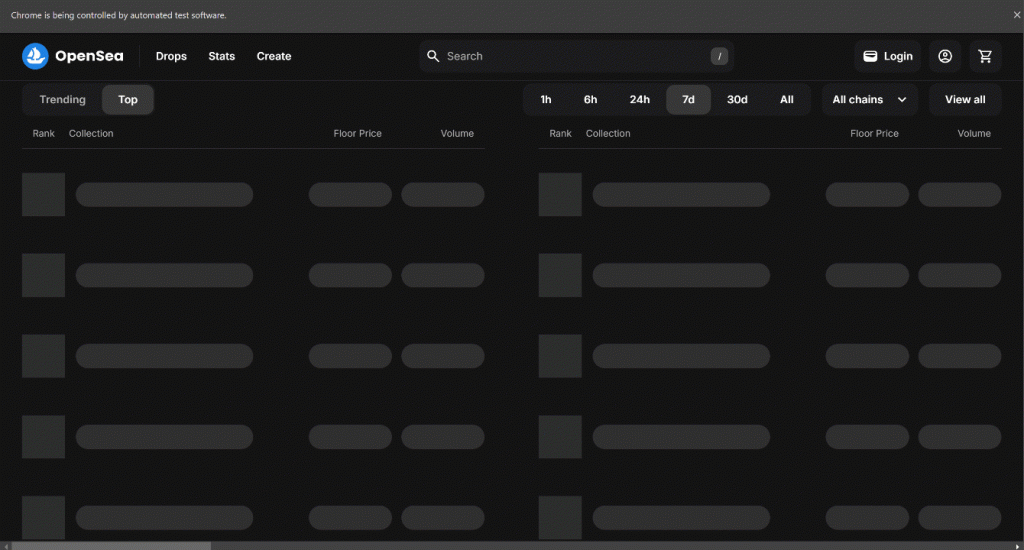The width and height of the screenshot is (1024, 550).
Task: Open the Stats menu
Action: coord(222,57)
